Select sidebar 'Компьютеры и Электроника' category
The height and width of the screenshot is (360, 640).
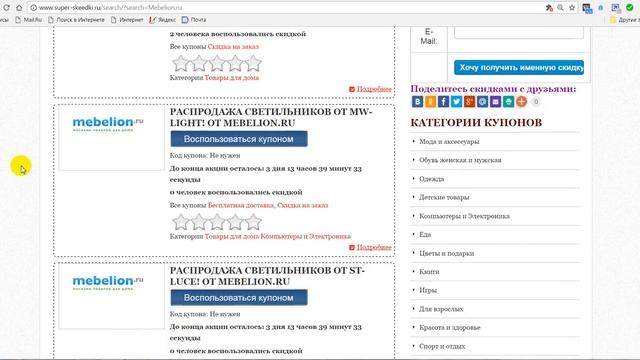pyautogui.click(x=464, y=216)
